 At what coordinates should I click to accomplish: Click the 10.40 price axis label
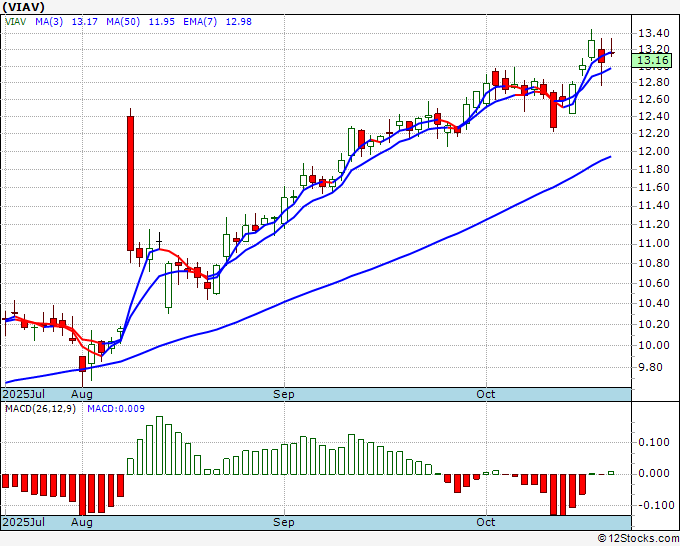pyautogui.click(x=654, y=303)
